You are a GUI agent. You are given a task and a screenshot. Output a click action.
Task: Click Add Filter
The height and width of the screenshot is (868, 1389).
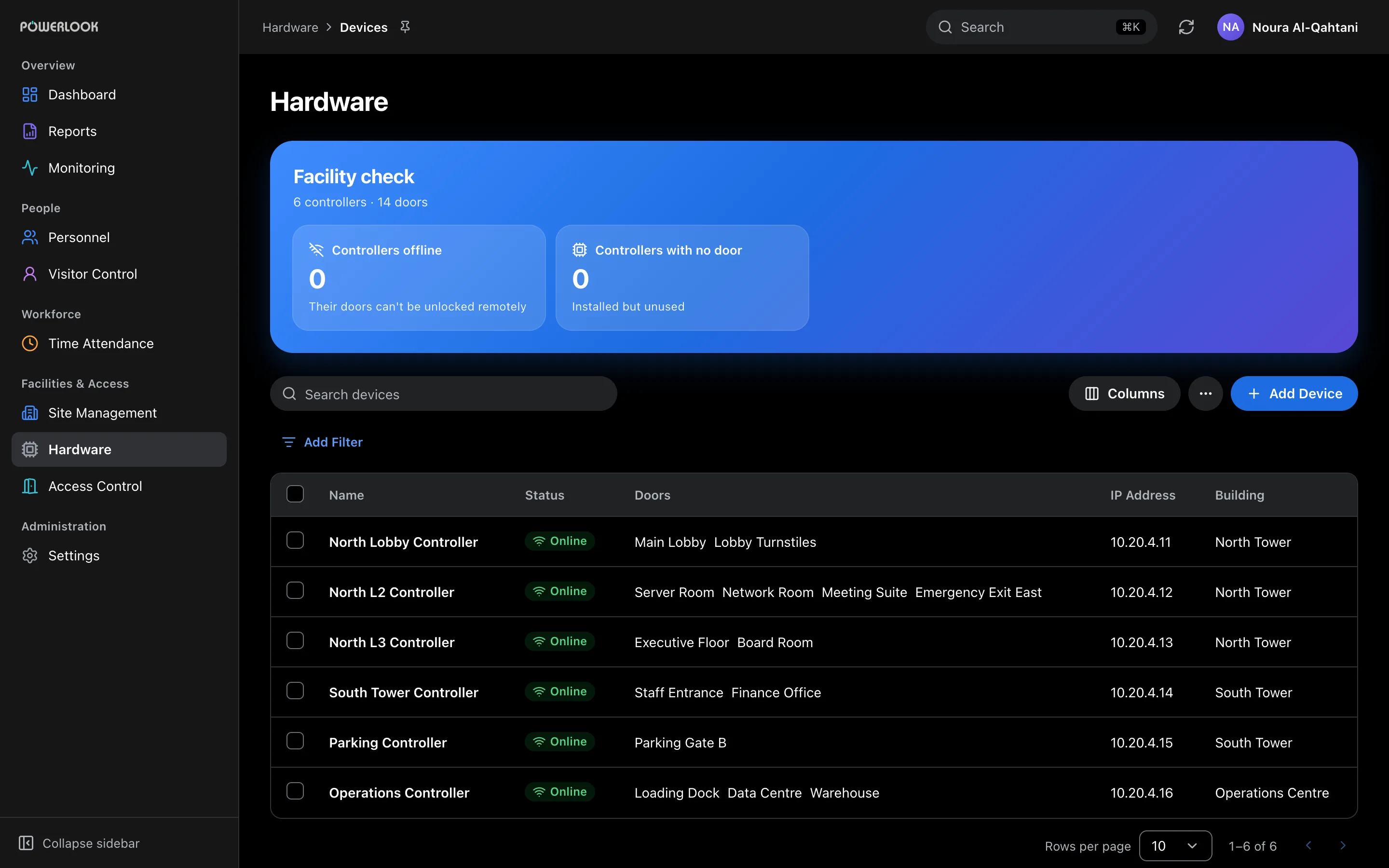tap(322, 442)
